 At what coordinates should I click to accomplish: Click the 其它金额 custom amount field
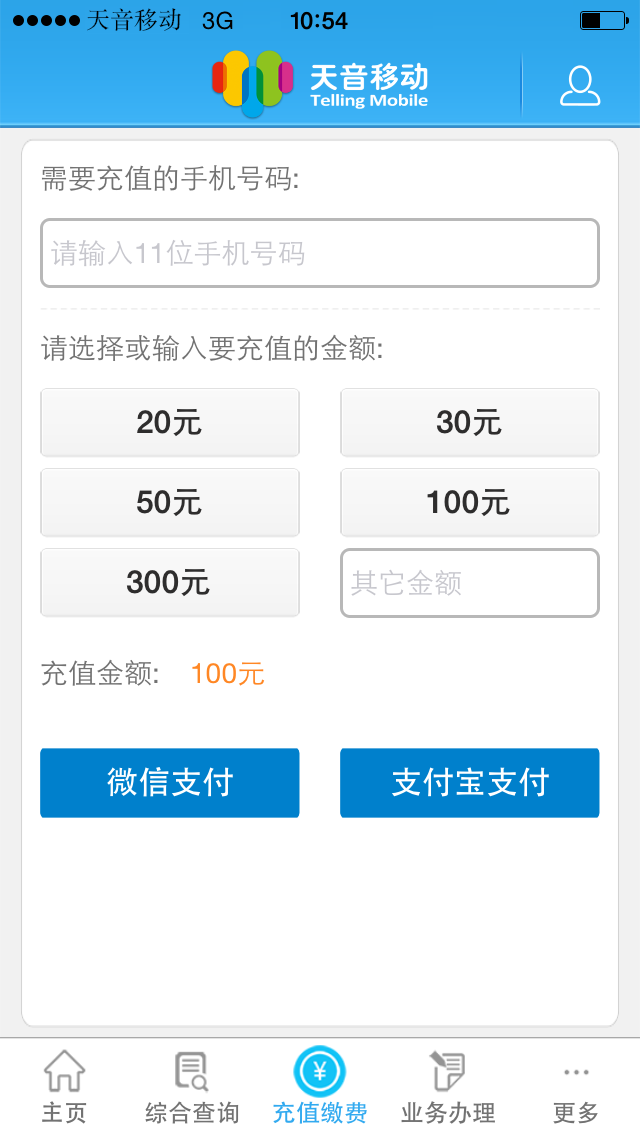coord(469,583)
